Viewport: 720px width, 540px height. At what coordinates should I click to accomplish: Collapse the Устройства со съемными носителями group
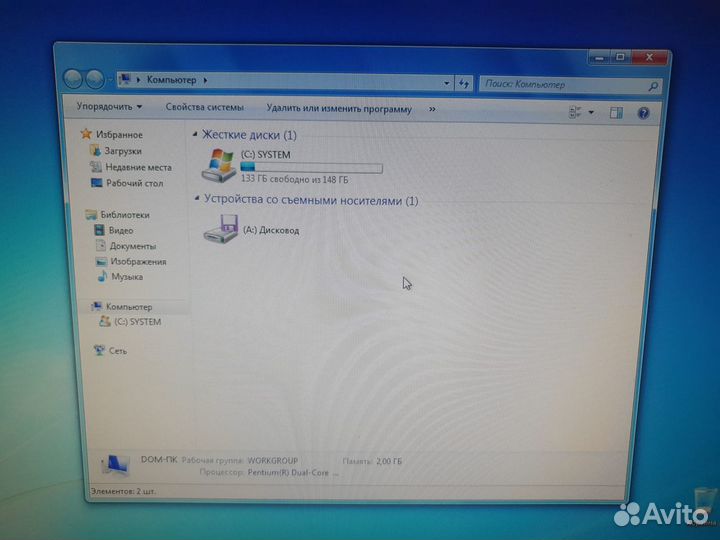point(310,200)
